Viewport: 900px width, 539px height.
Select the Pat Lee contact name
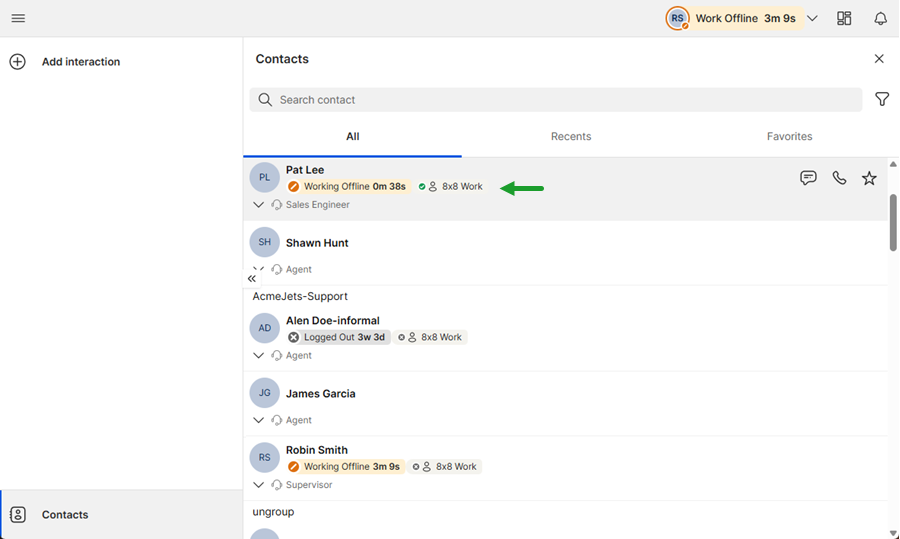point(305,170)
